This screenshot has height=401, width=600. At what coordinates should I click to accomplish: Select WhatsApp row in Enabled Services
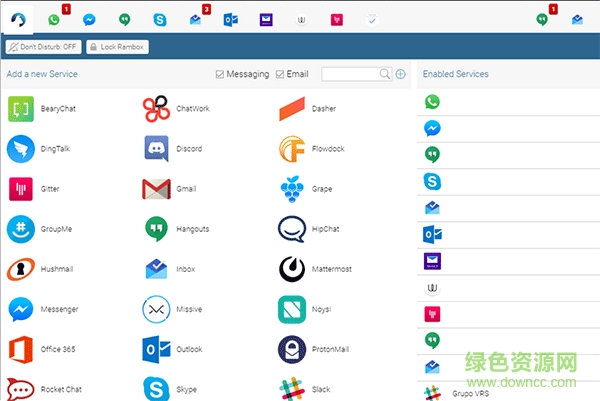point(509,102)
